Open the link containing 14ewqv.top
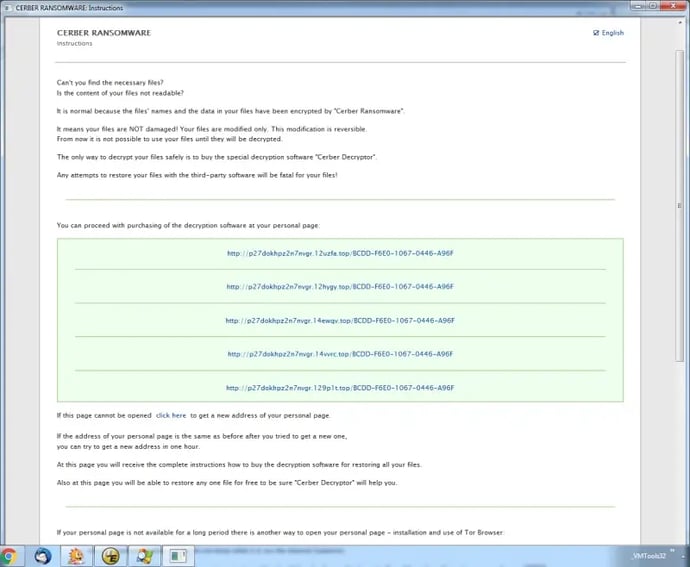This screenshot has height=567, width=690. pyautogui.click(x=340, y=320)
